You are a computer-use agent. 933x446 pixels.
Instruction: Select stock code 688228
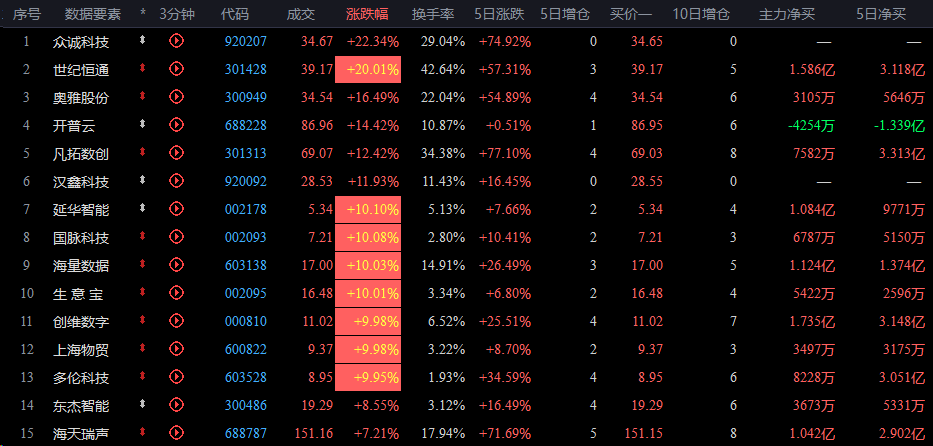246,125
